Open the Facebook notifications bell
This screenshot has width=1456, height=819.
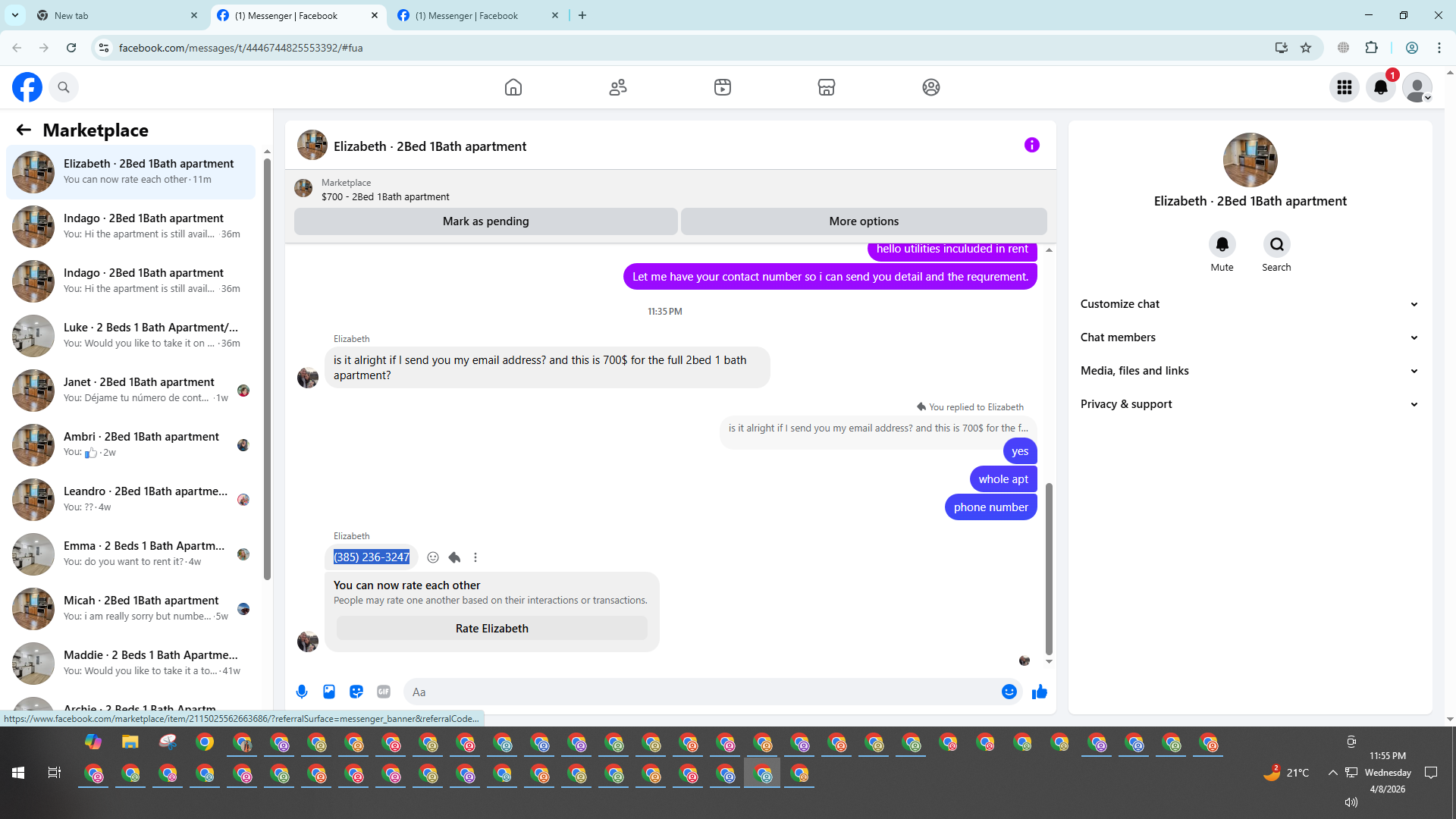coord(1380,87)
